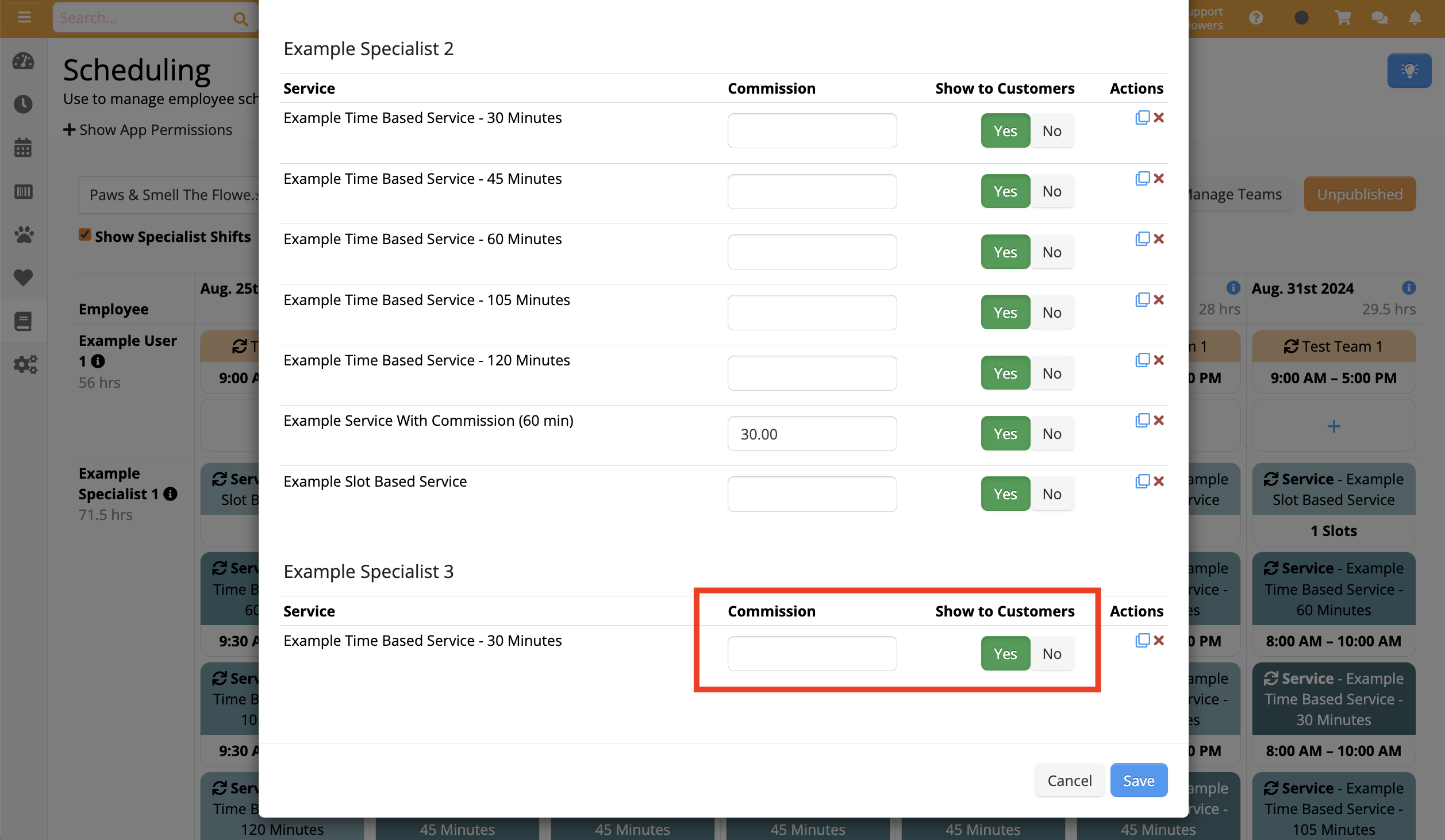The height and width of the screenshot is (840, 1445).
Task: Set Service With Commission show to No
Action: [x=1052, y=434]
